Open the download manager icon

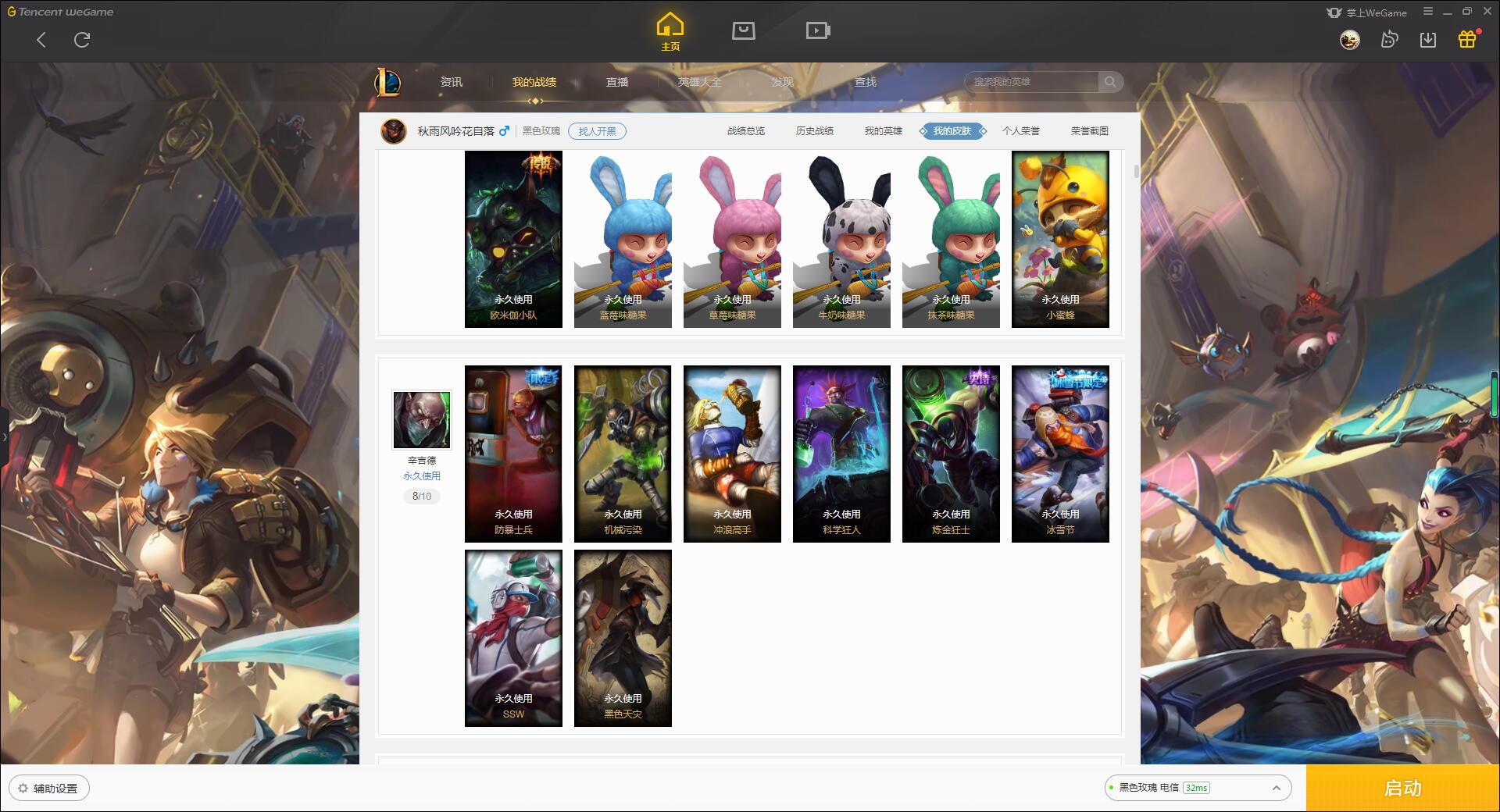pos(1428,40)
